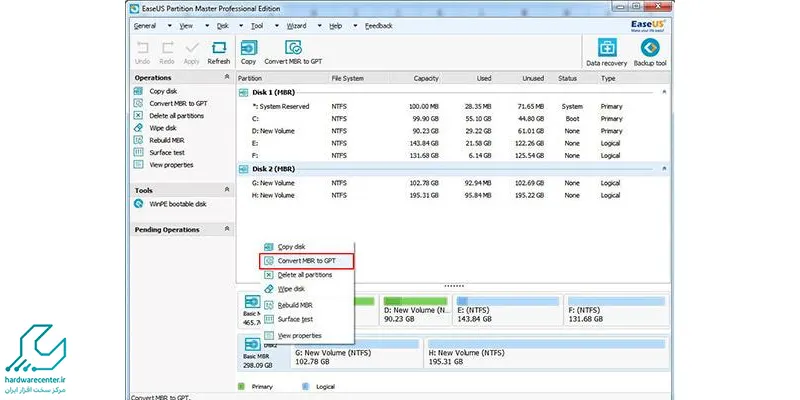The width and height of the screenshot is (800, 400).
Task: Click the Disk 2 (MBR) header icon
Action: (x=244, y=169)
